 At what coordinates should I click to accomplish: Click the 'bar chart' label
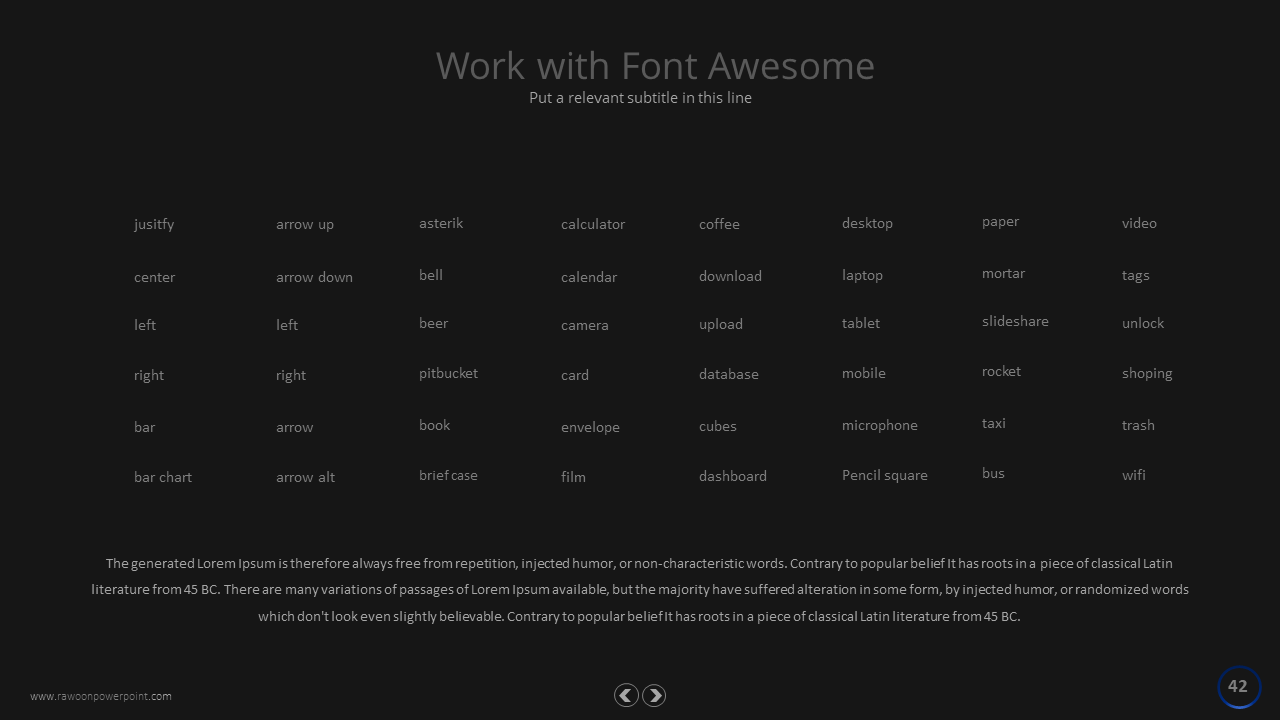(163, 477)
